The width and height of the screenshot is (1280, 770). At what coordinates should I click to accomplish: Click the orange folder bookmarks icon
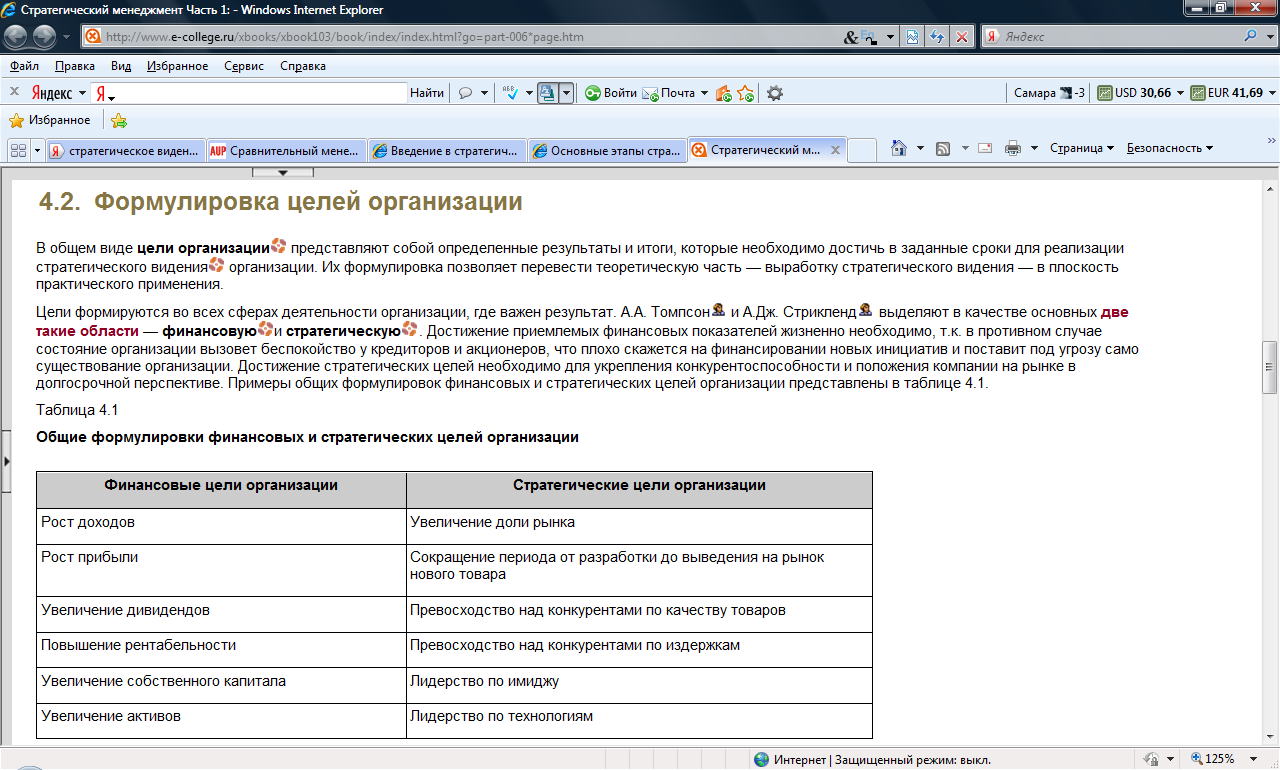pos(724,93)
